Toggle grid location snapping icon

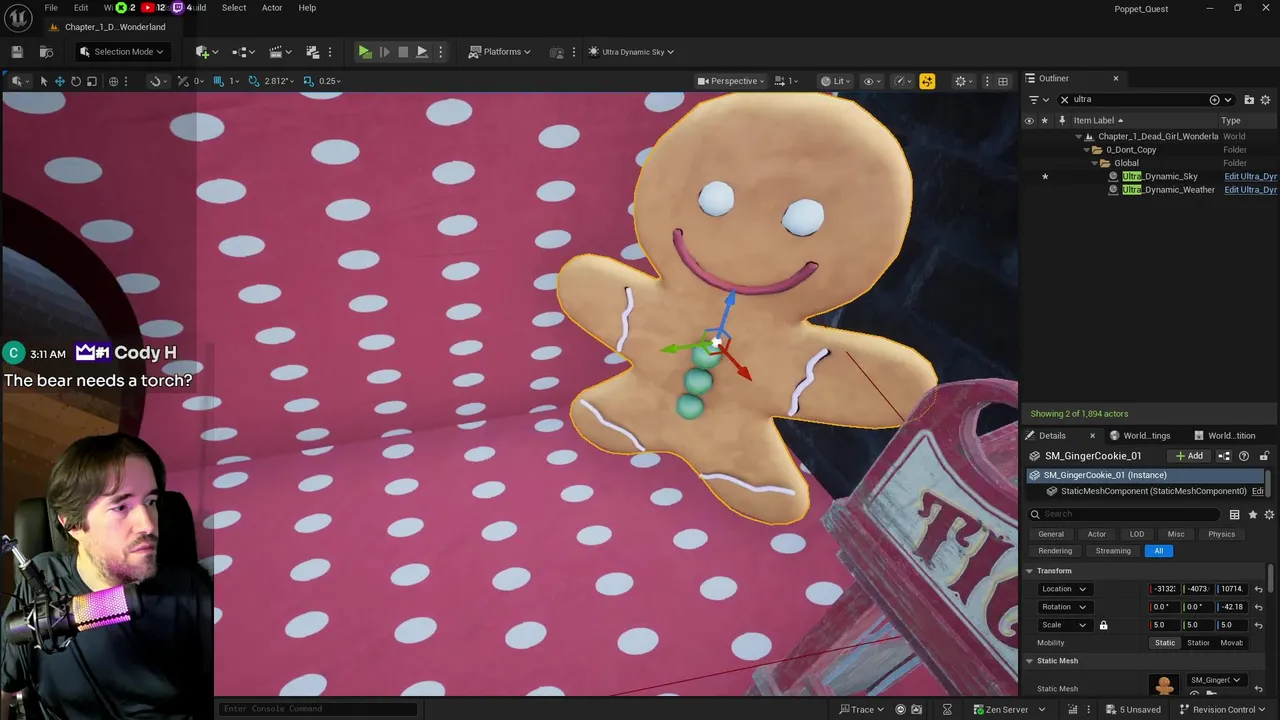pyautogui.click(x=219, y=81)
